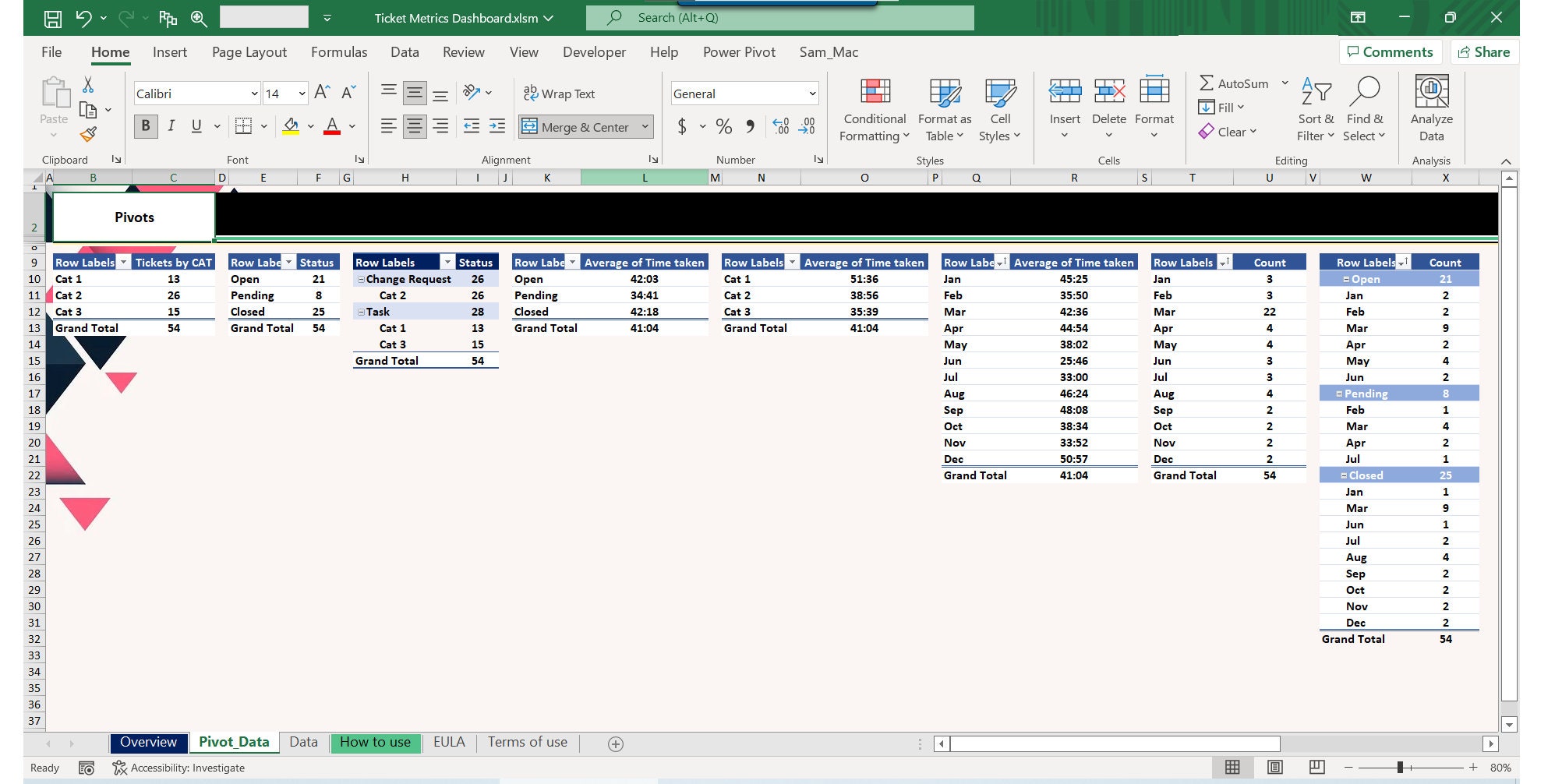
Task: Open the Overview sheet tab
Action: (148, 742)
